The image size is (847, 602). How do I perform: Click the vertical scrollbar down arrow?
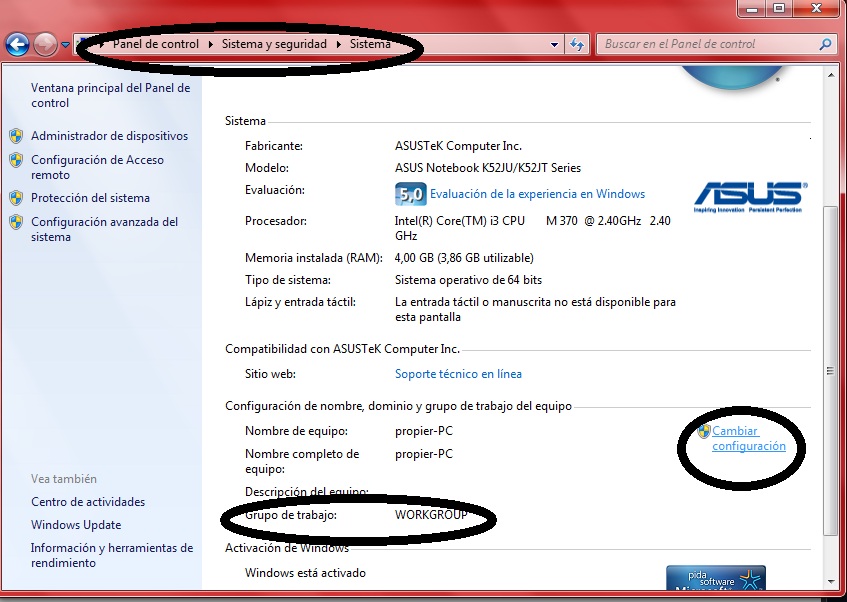[829, 582]
